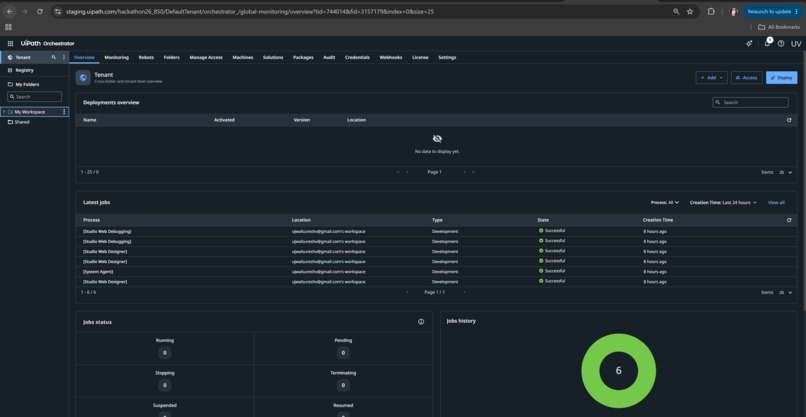Open the notifications bell
Image resolution: width=806 pixels, height=417 pixels.
[x=767, y=43]
